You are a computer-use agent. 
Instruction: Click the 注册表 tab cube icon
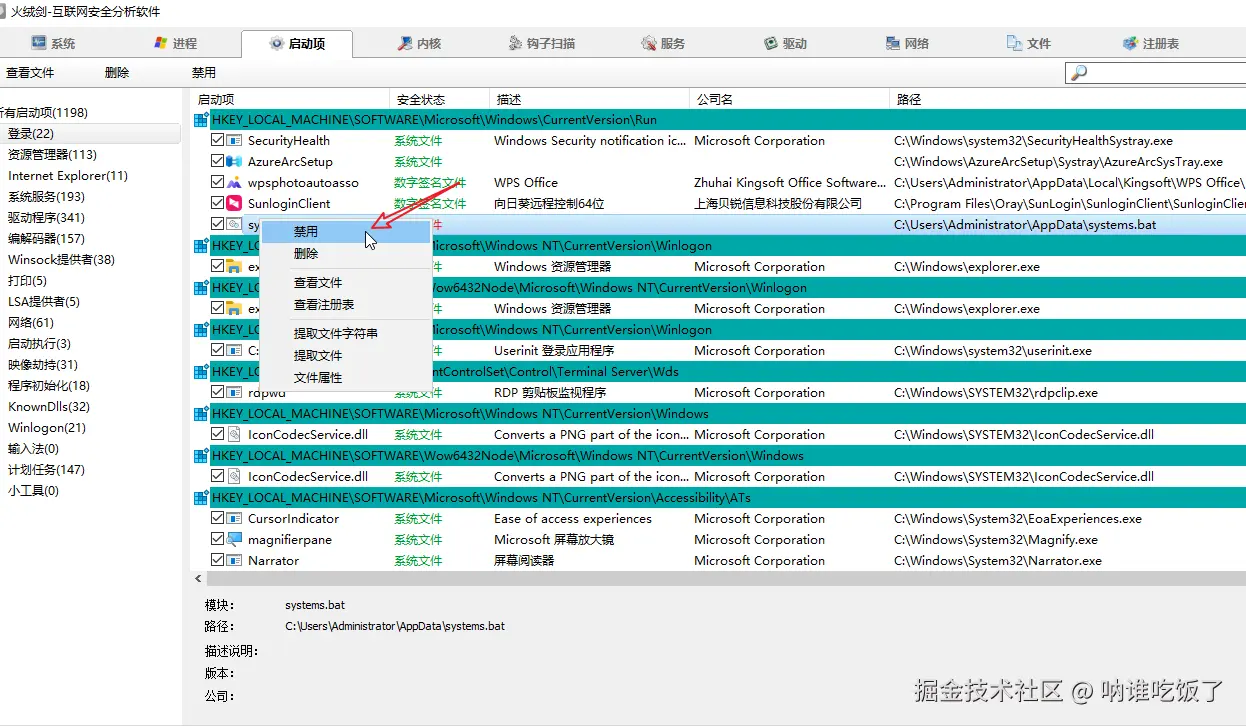coord(1130,43)
